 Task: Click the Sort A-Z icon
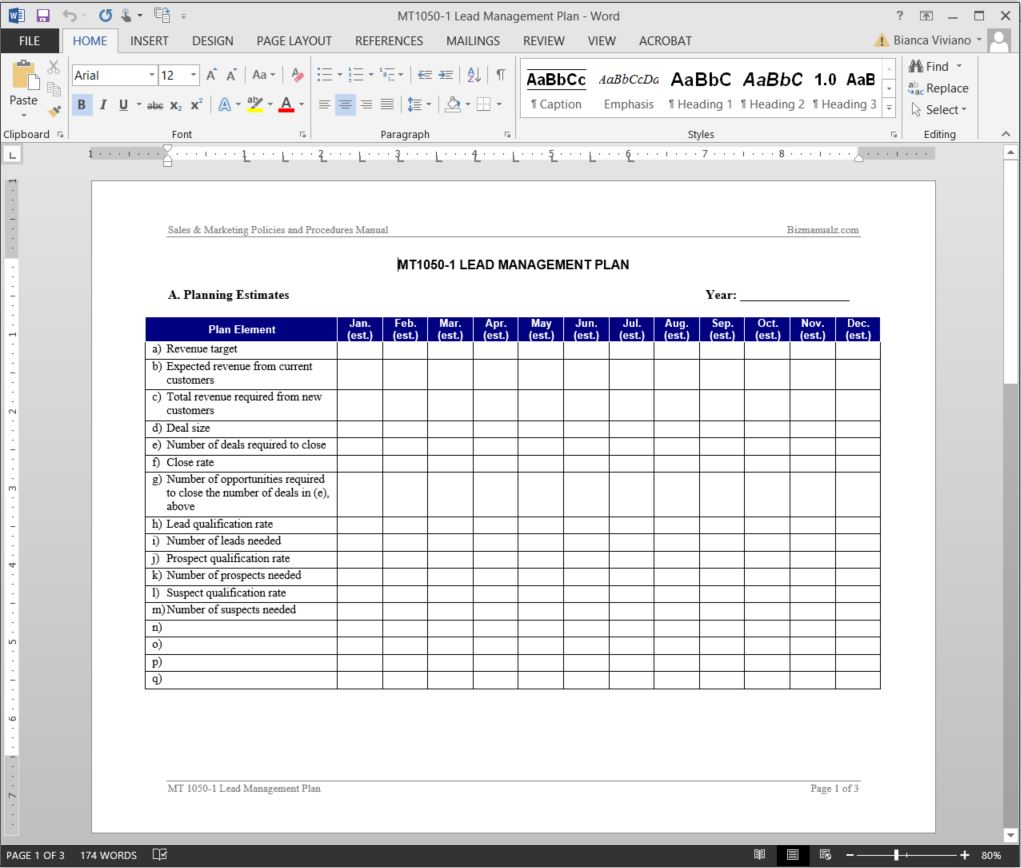point(474,75)
